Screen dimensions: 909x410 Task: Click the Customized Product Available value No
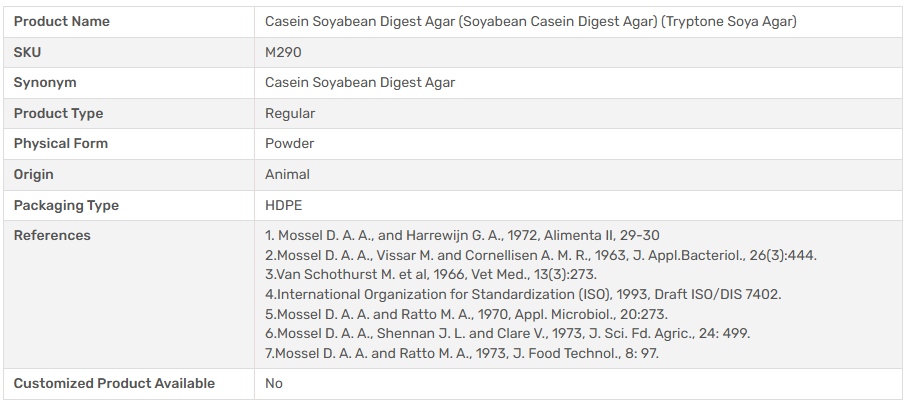pos(274,383)
